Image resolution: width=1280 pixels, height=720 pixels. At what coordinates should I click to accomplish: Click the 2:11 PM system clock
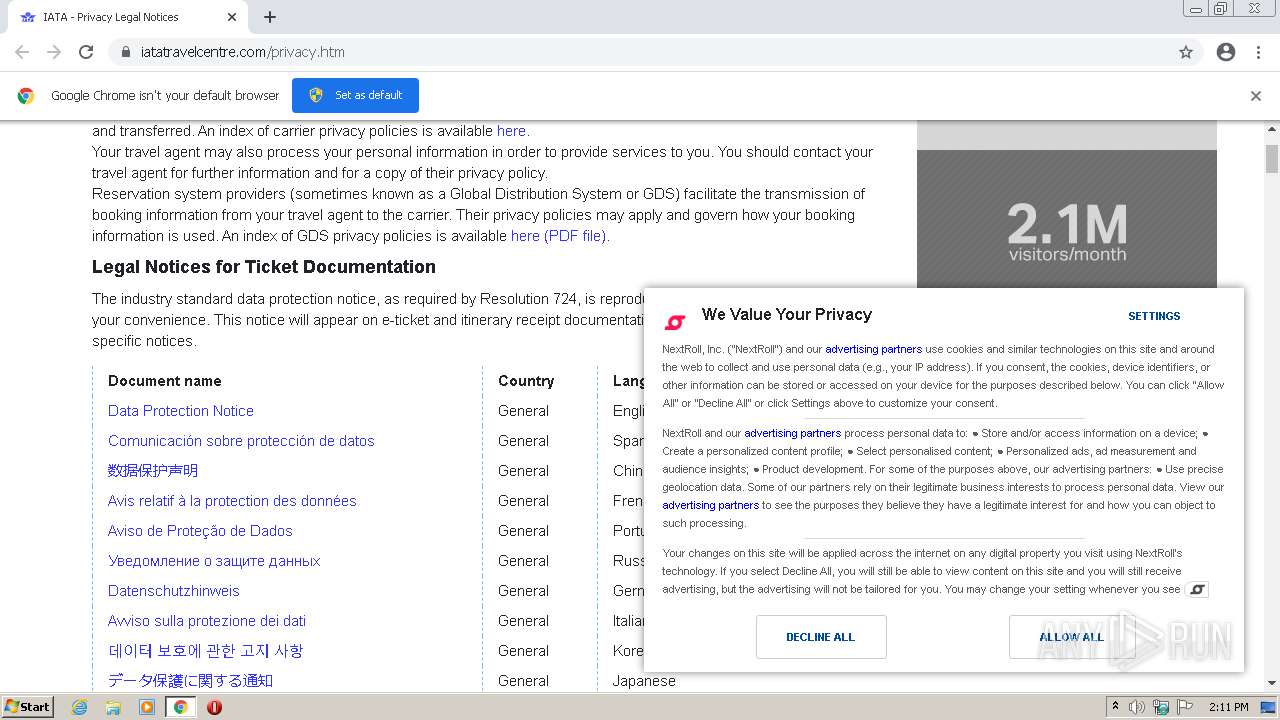1229,707
